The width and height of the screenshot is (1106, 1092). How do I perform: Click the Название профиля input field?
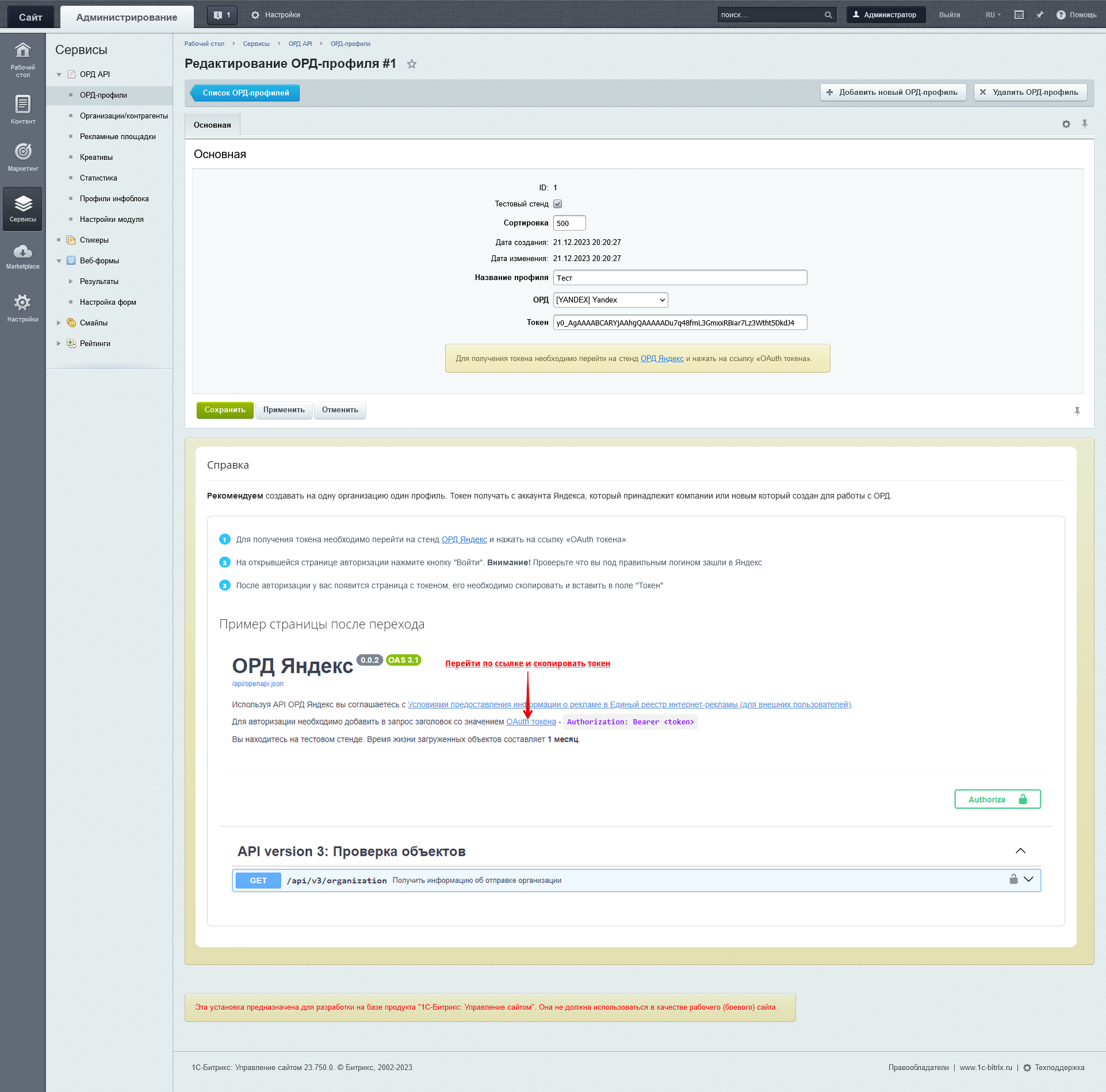[x=679, y=276]
